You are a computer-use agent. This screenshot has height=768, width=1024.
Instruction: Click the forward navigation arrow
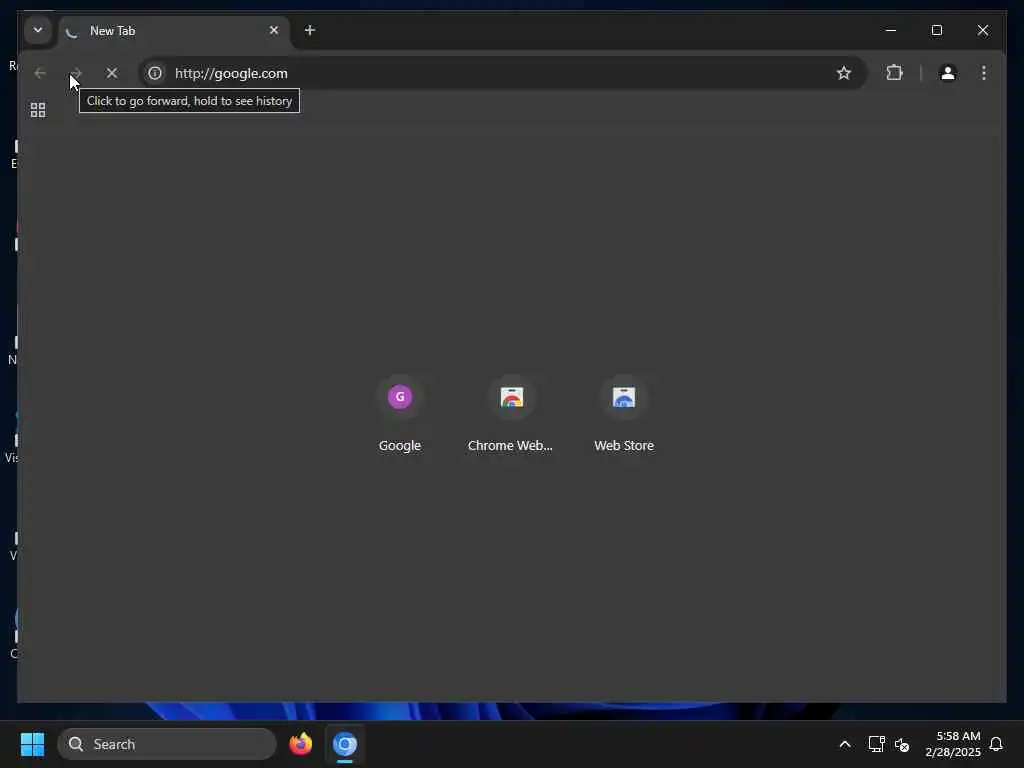point(76,73)
